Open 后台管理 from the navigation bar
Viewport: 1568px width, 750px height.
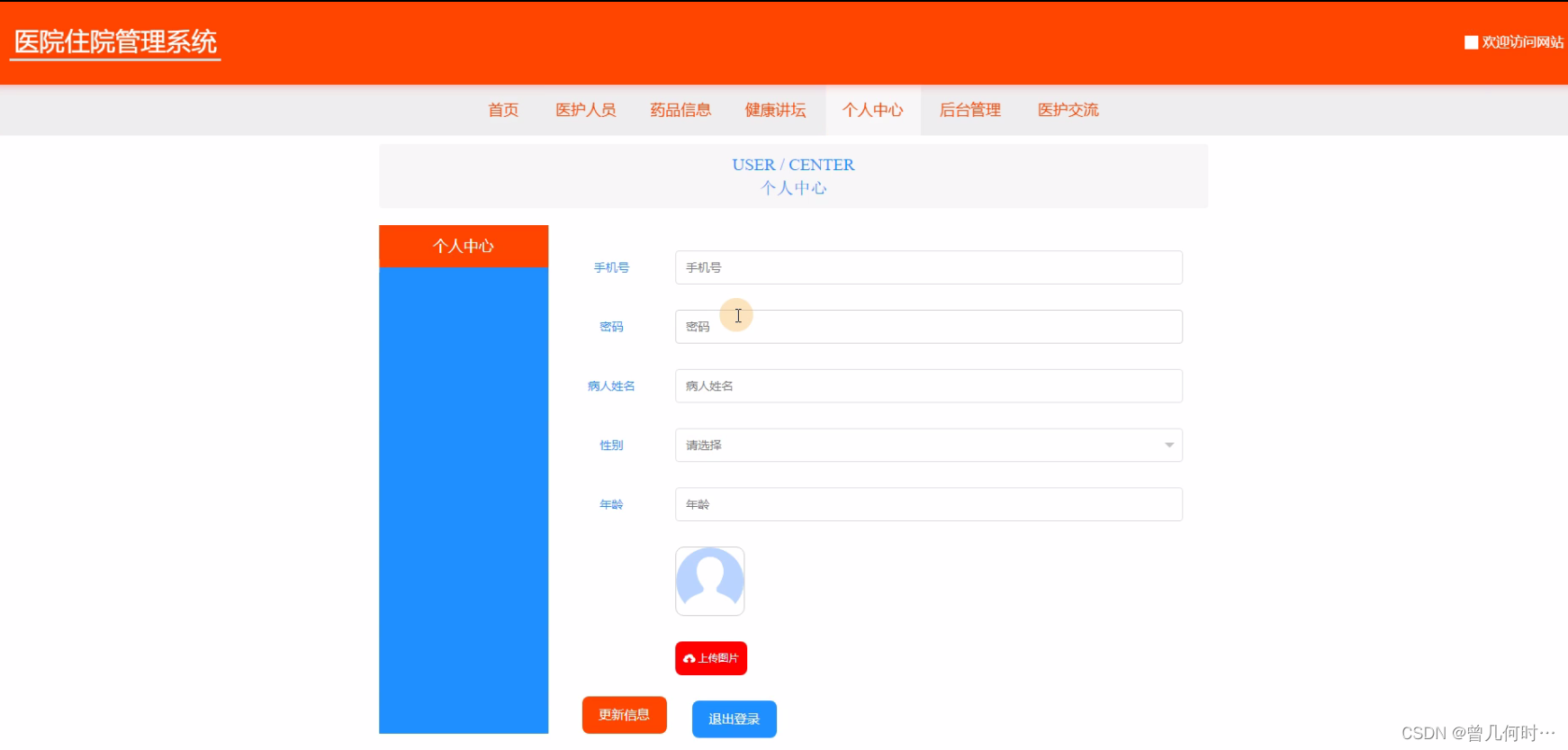[x=970, y=110]
